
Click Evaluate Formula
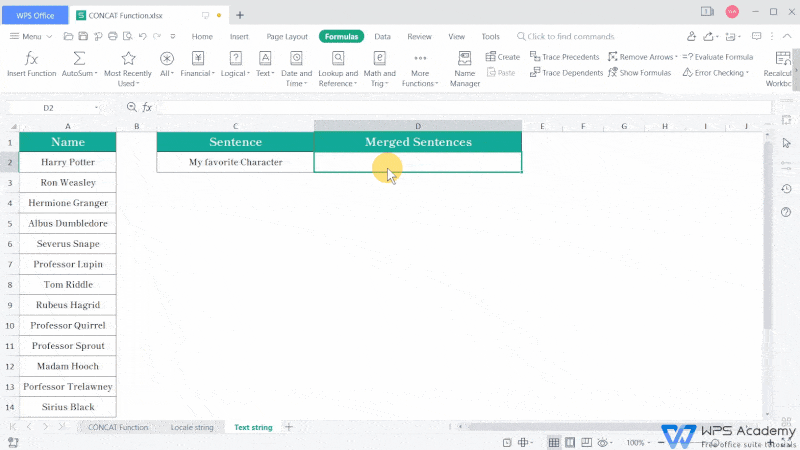[x=718, y=57]
